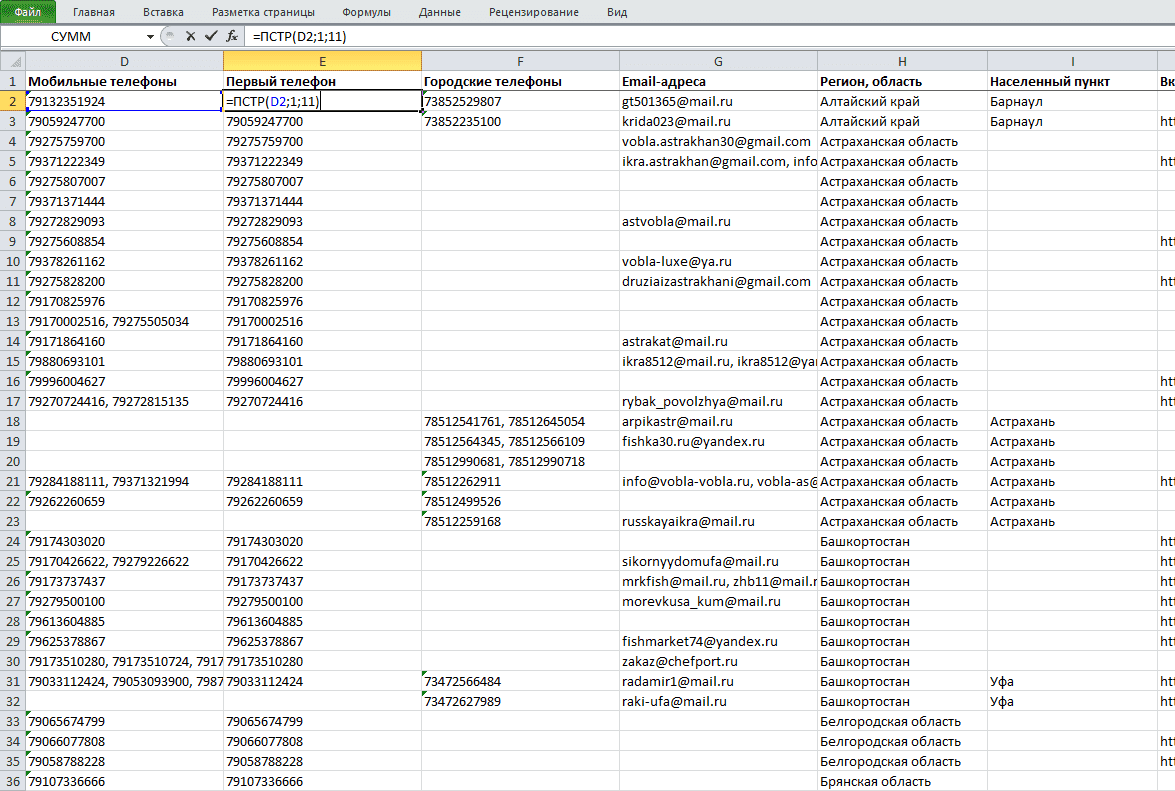Switch to Разметка страницы tab
This screenshot has width=1175, height=791.
[x=263, y=12]
